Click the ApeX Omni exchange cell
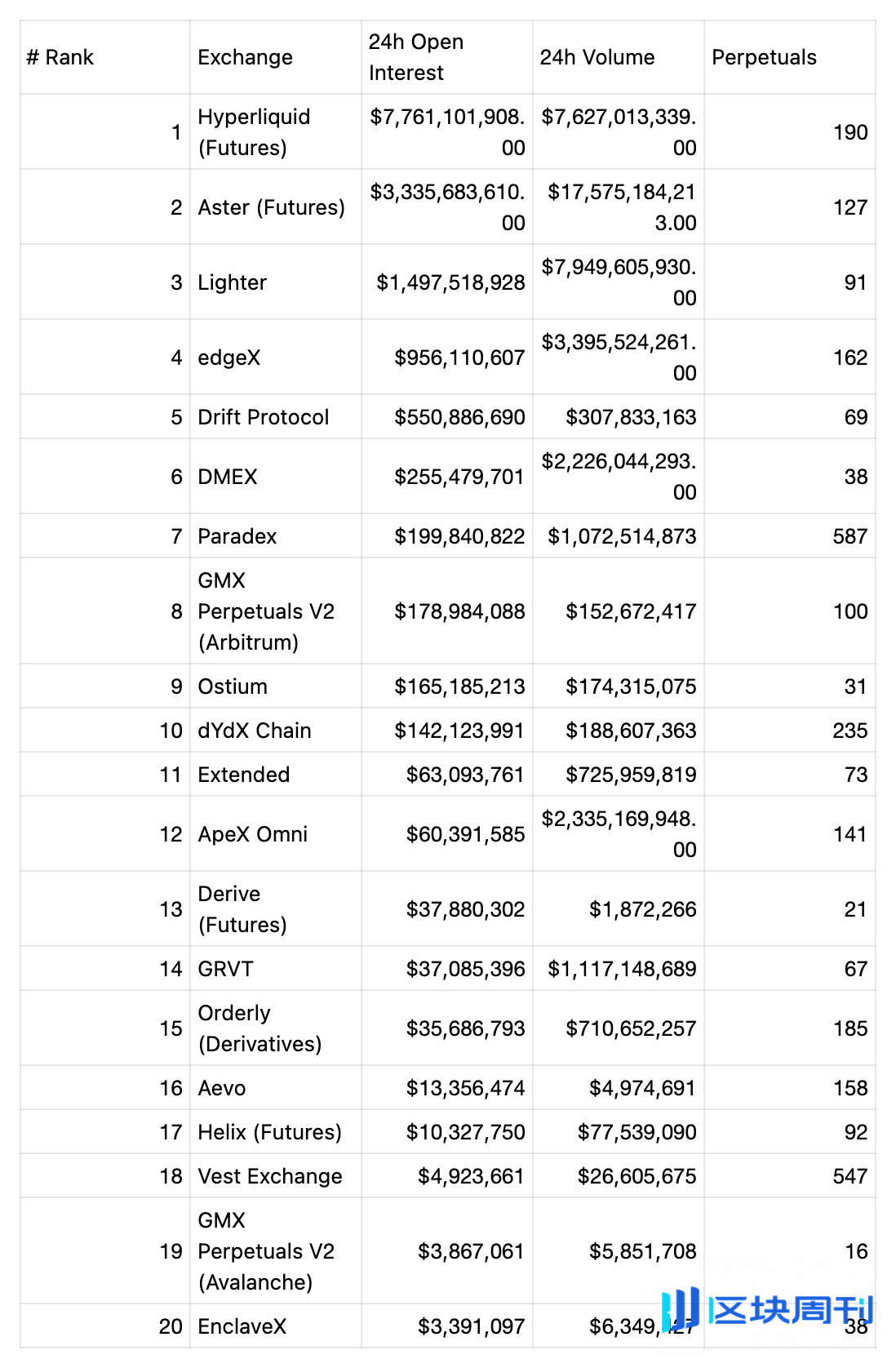 [252, 834]
